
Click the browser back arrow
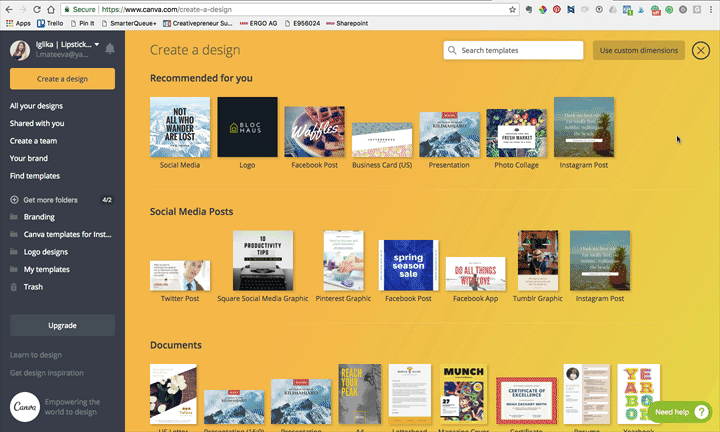pos(9,9)
